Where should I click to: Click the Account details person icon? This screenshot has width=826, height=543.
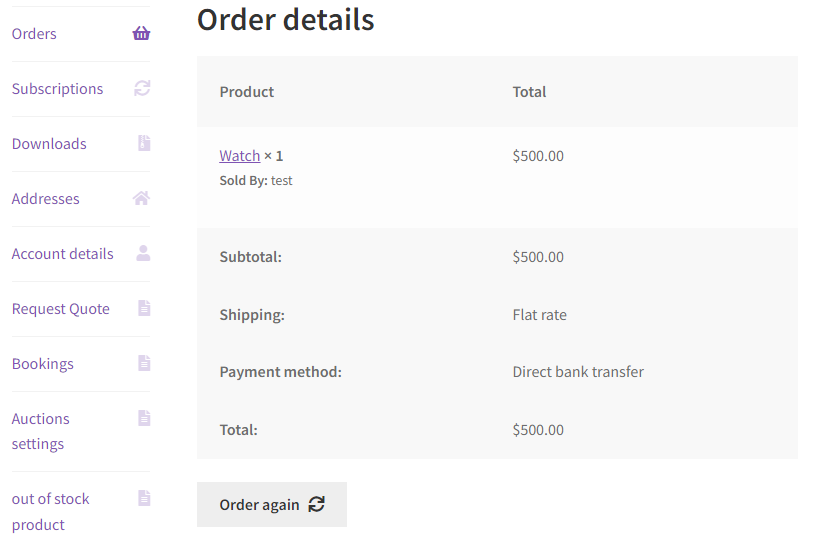click(143, 253)
